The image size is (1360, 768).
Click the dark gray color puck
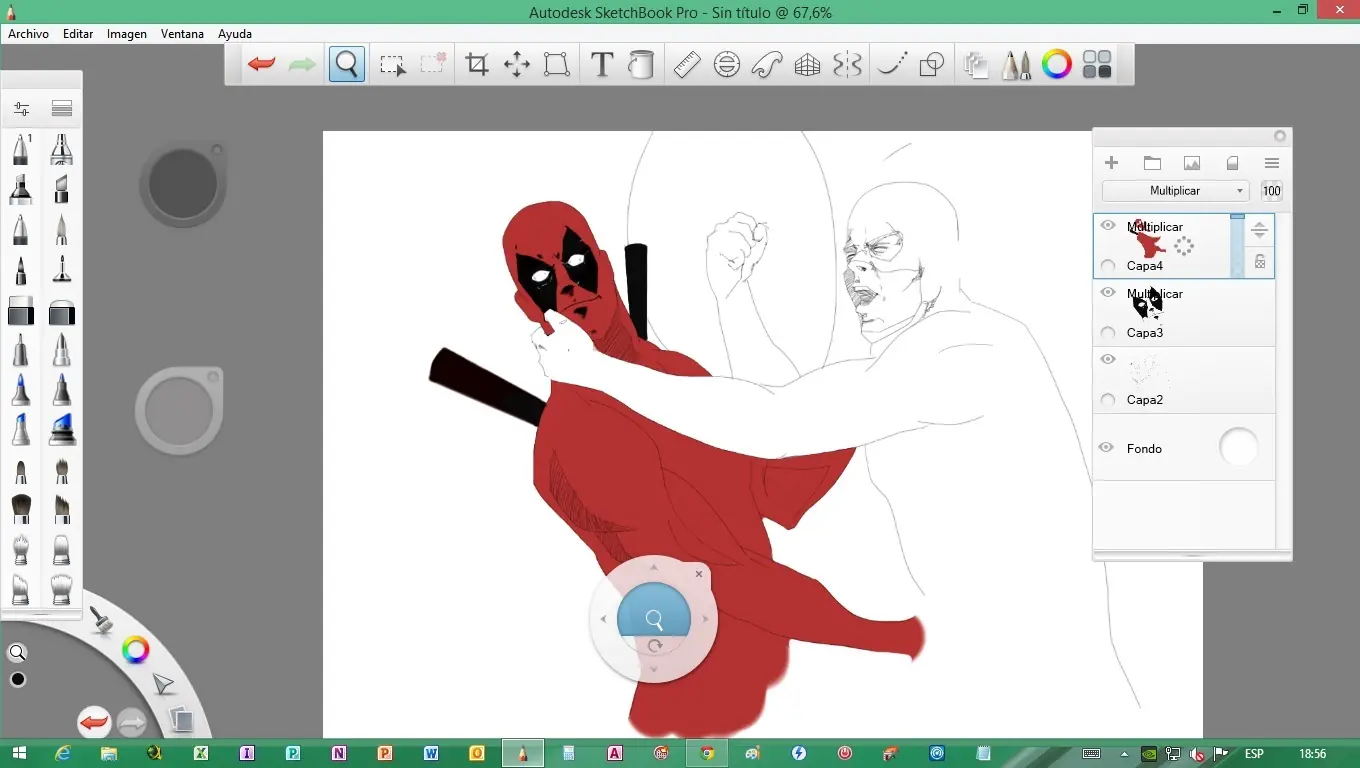(183, 184)
